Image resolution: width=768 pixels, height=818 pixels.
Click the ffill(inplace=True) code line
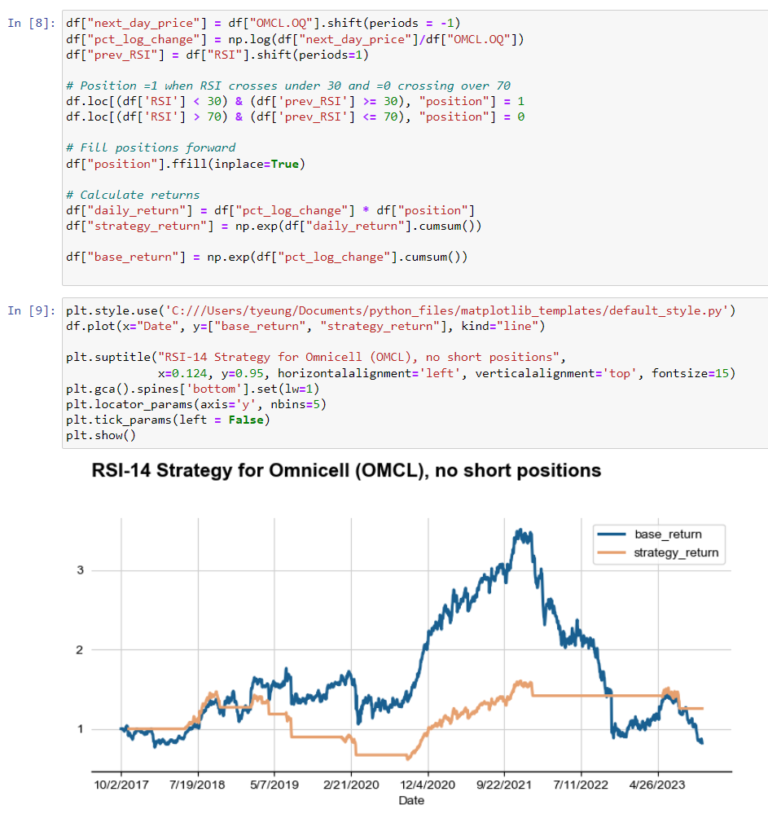185,164
